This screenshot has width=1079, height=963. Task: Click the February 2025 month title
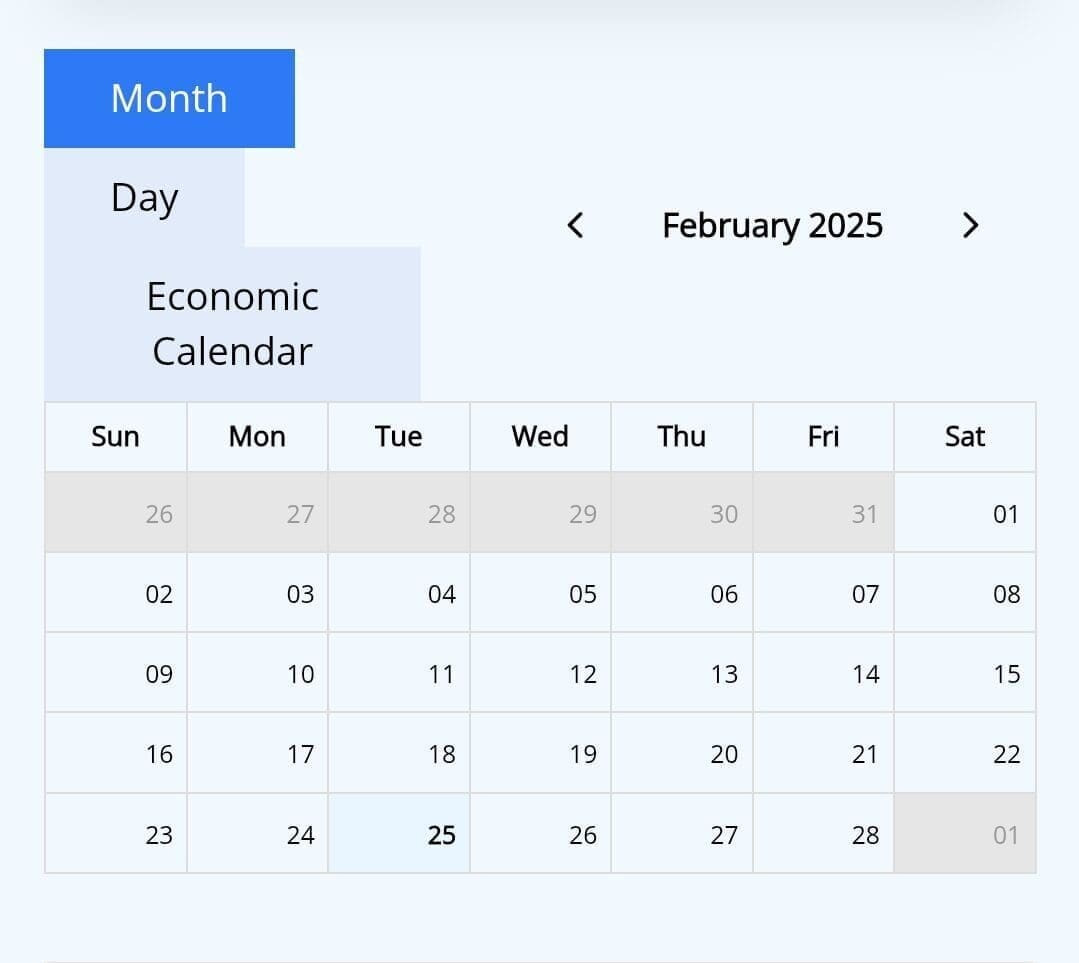(x=772, y=226)
